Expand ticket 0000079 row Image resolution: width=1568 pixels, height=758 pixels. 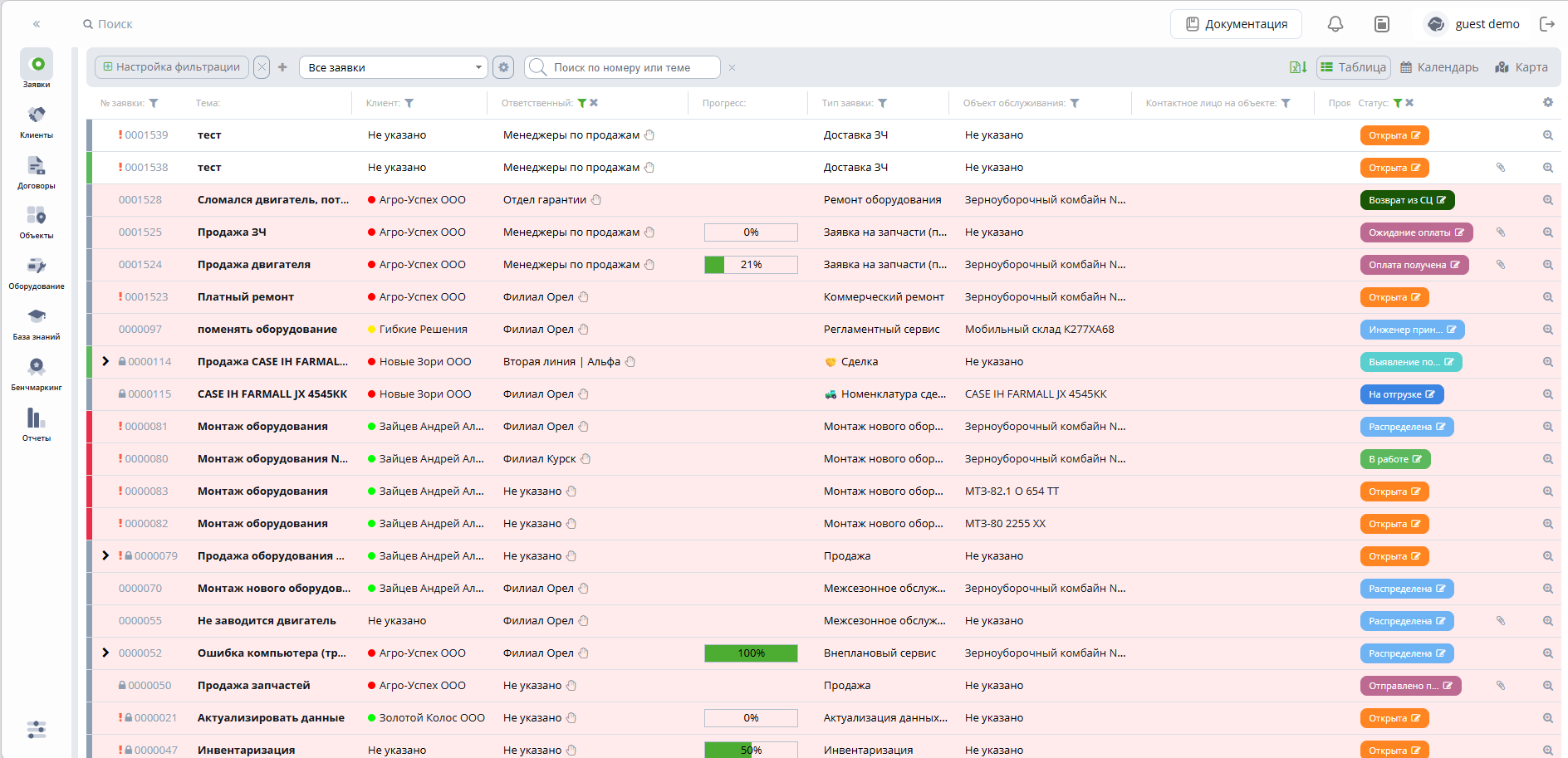pos(105,556)
